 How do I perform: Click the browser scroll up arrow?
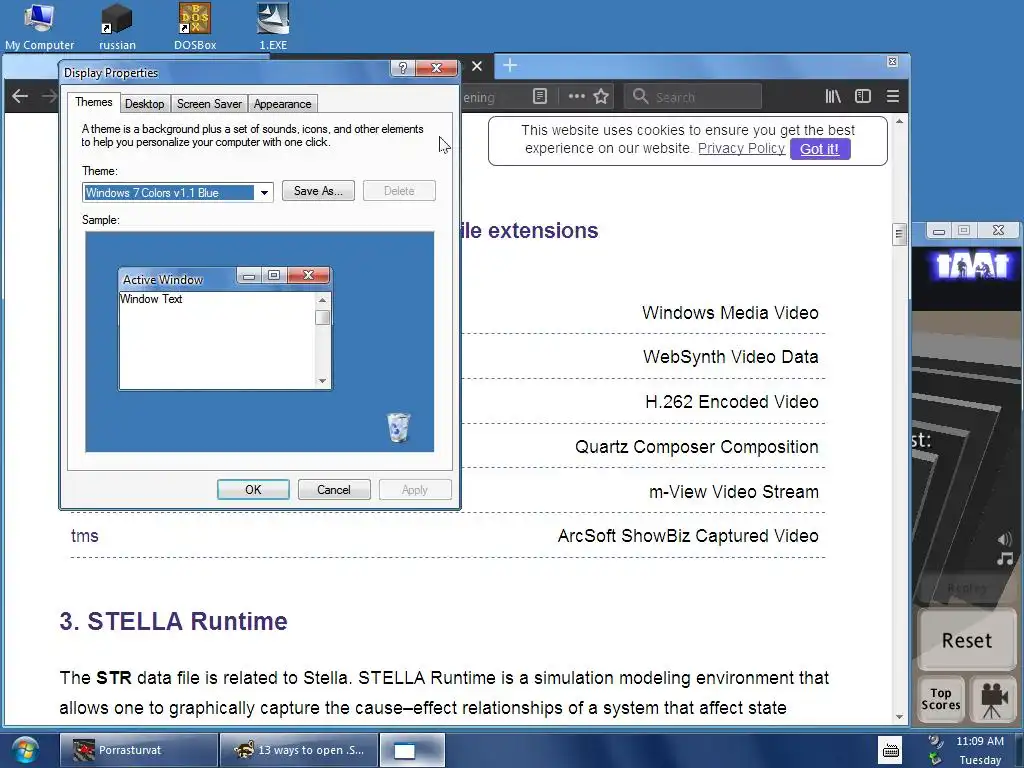(899, 121)
